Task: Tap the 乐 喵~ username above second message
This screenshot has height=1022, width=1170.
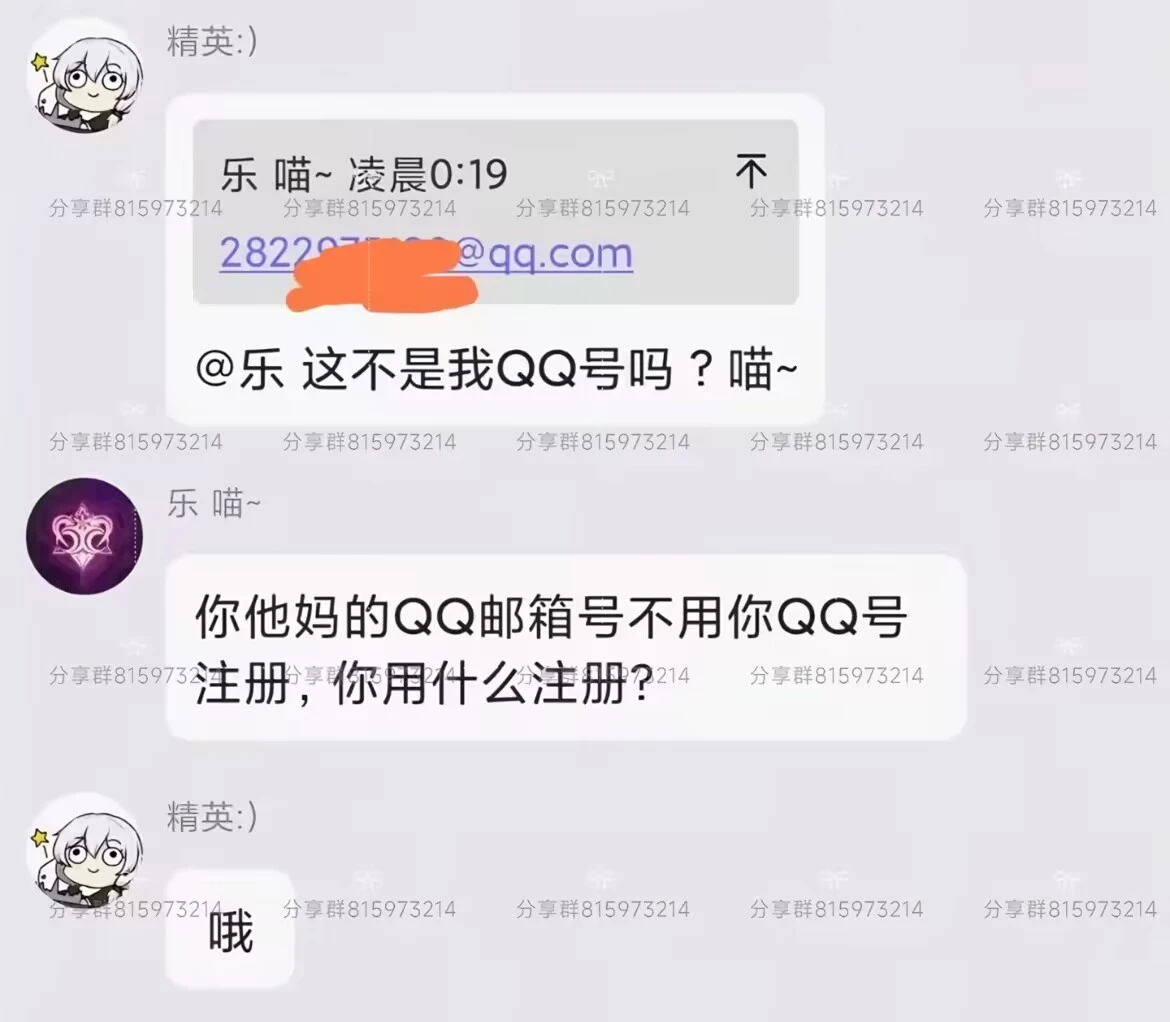Action: click(x=213, y=504)
